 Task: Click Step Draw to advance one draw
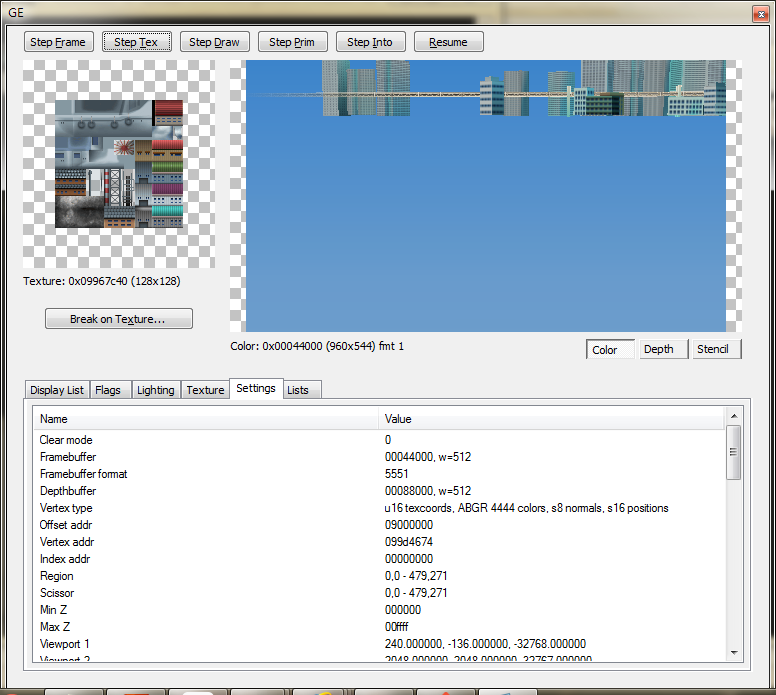pyautogui.click(x=214, y=42)
